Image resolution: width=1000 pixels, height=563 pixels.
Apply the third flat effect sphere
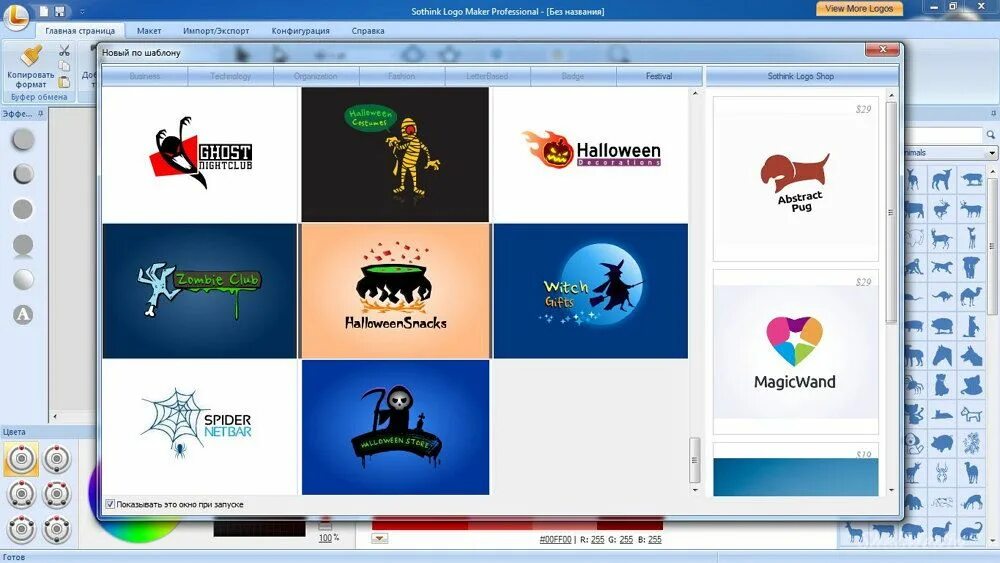tap(23, 209)
